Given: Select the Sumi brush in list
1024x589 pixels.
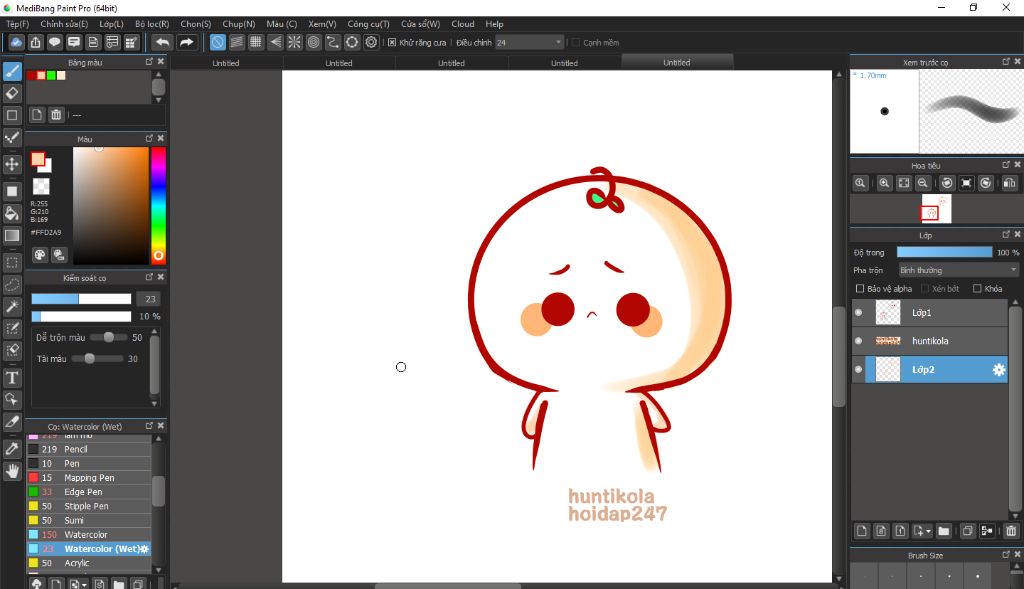Looking at the screenshot, I should (89, 520).
